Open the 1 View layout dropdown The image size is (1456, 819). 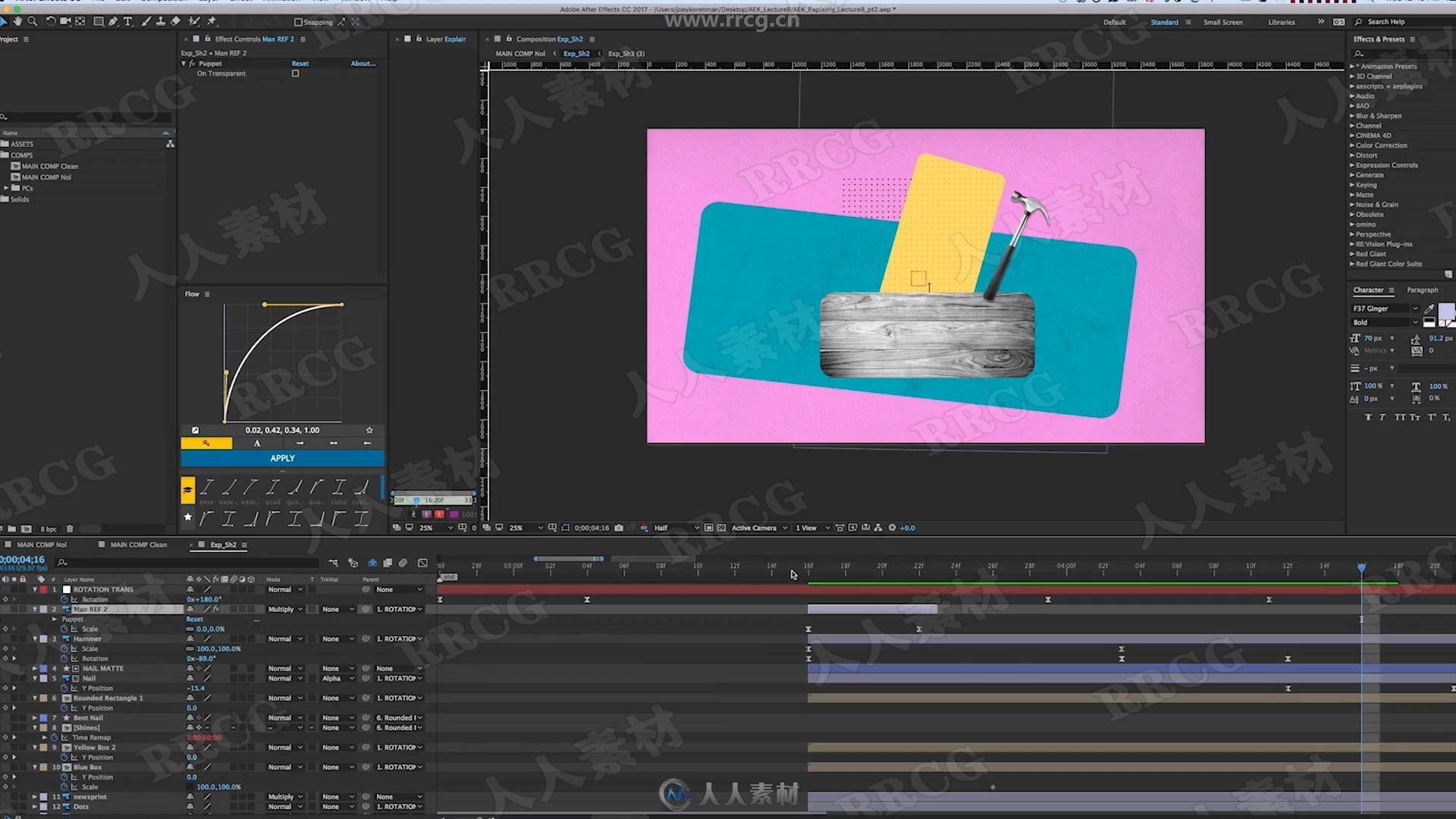click(812, 528)
